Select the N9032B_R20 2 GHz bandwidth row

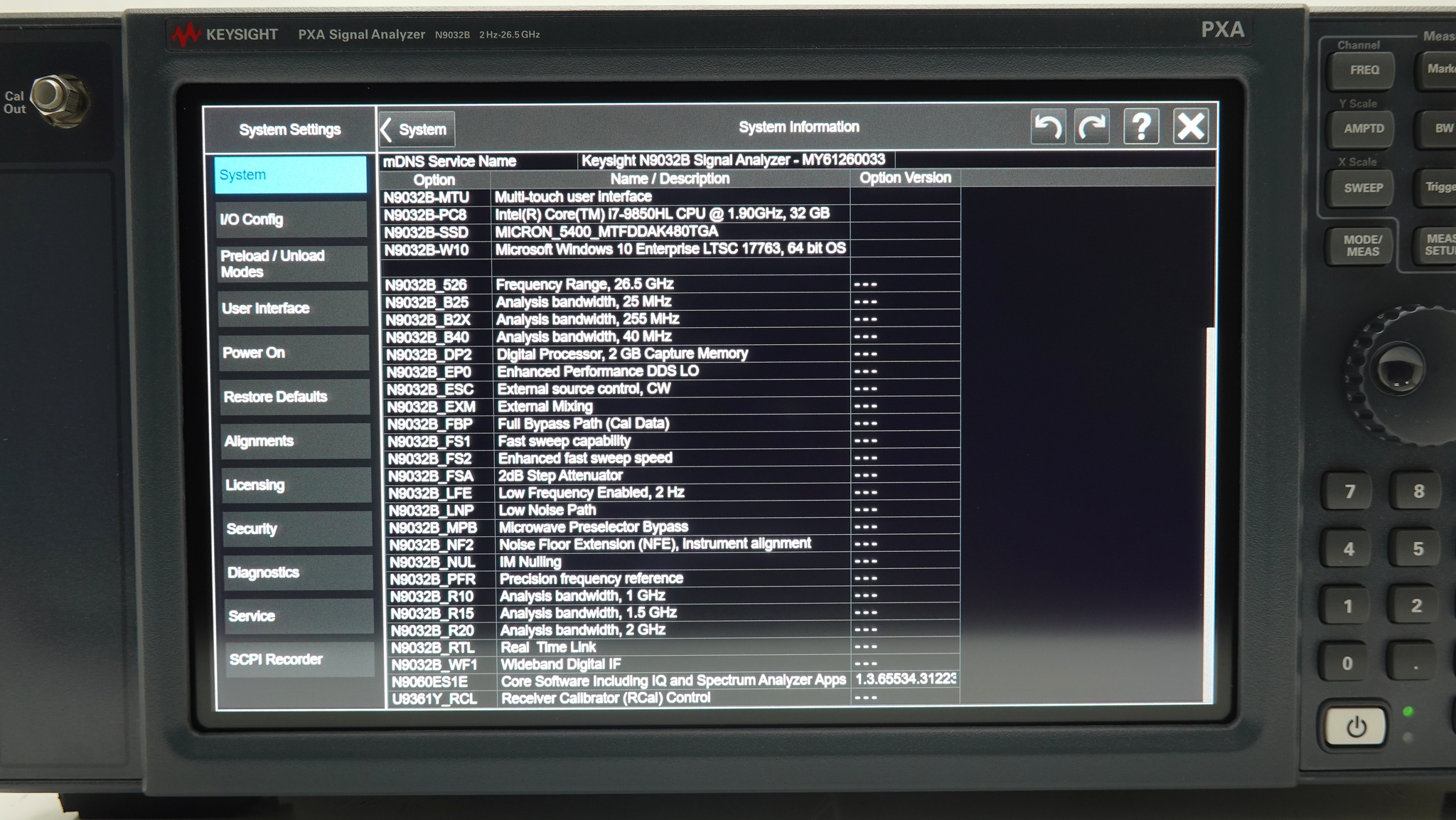pyautogui.click(x=675, y=630)
